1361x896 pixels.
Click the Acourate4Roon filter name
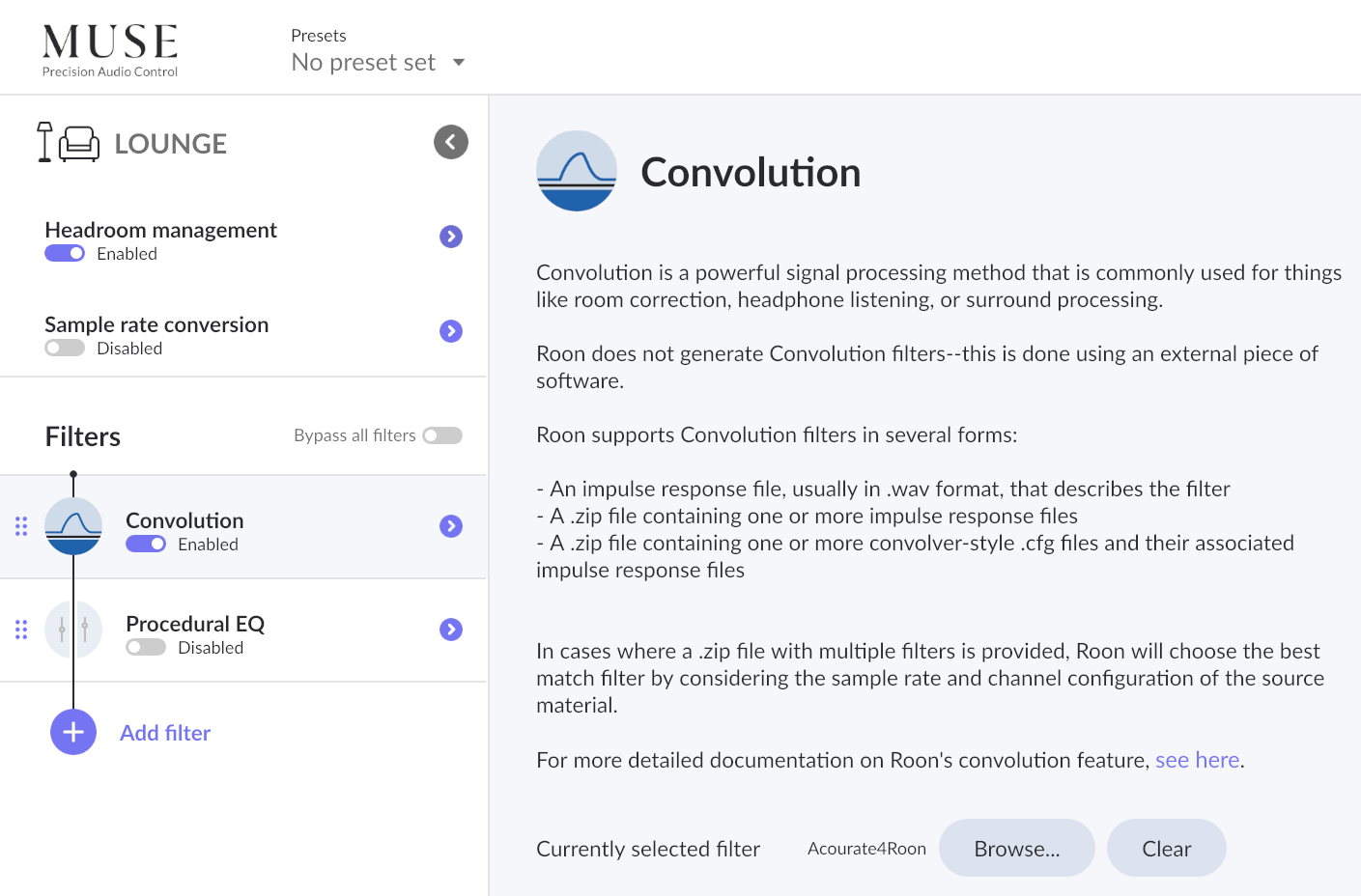[866, 848]
